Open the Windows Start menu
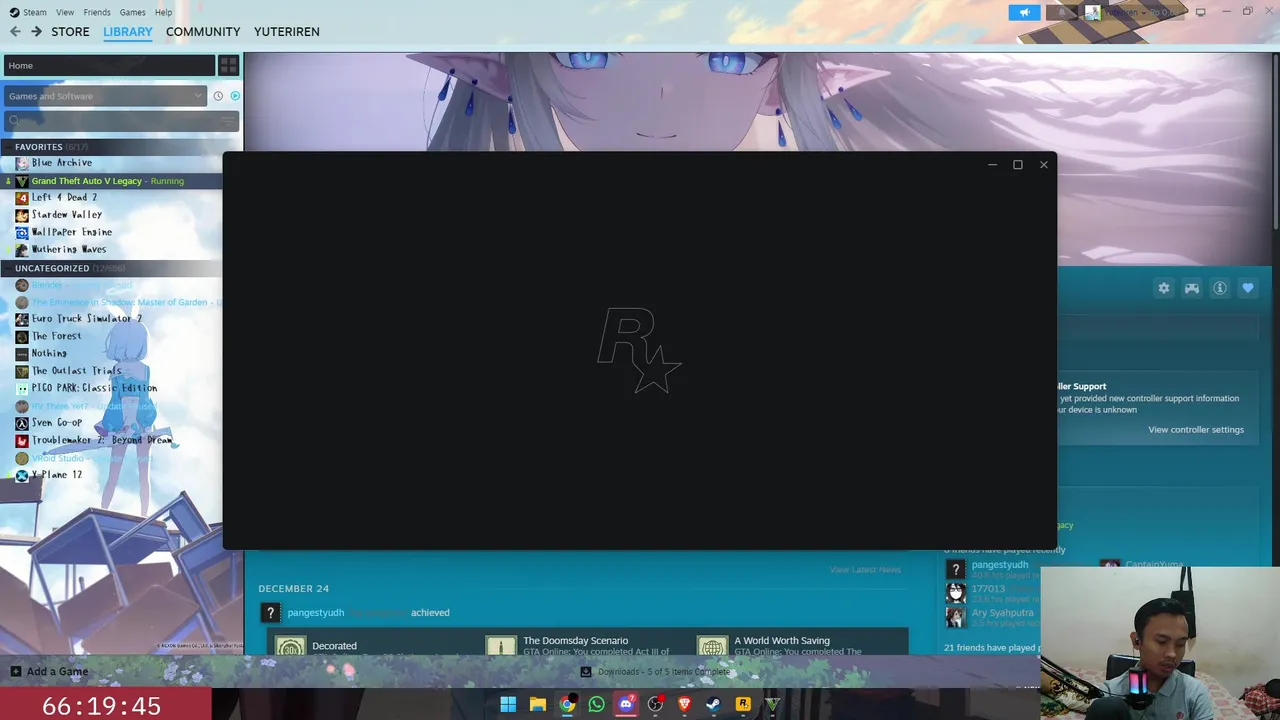The image size is (1280, 720). tap(508, 705)
